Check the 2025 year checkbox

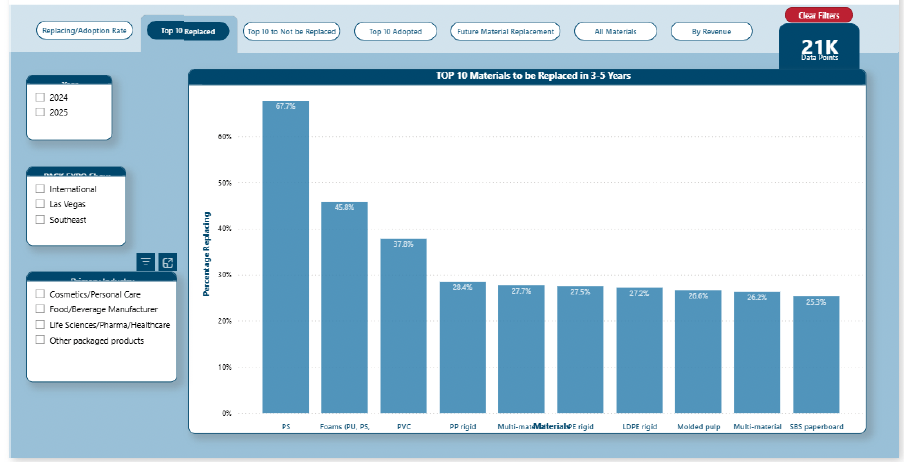[x=40, y=112]
